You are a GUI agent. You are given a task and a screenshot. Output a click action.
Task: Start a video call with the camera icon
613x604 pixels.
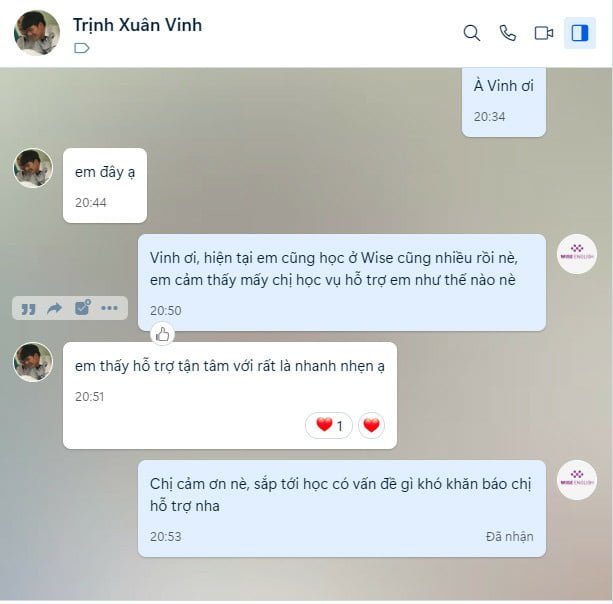click(544, 33)
